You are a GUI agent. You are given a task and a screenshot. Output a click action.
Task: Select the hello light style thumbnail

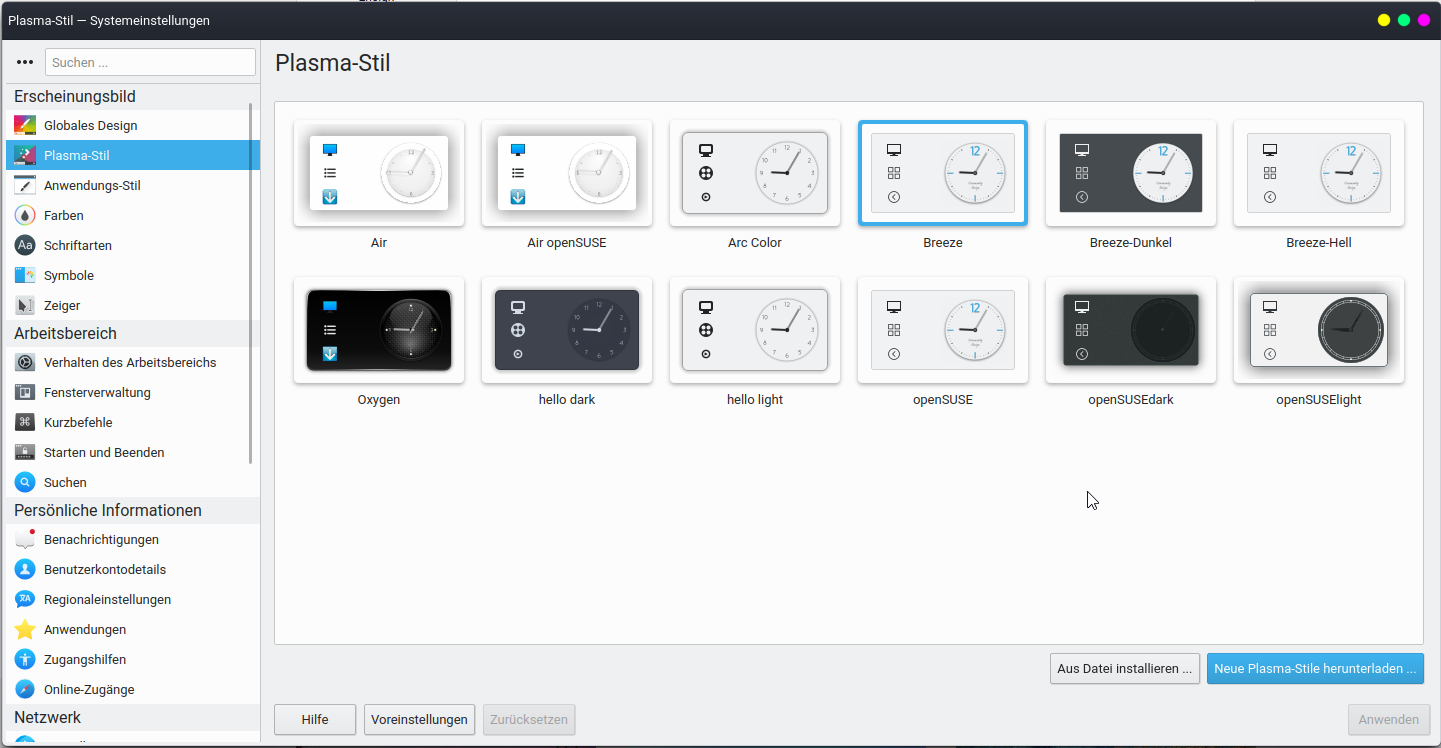[x=755, y=330]
